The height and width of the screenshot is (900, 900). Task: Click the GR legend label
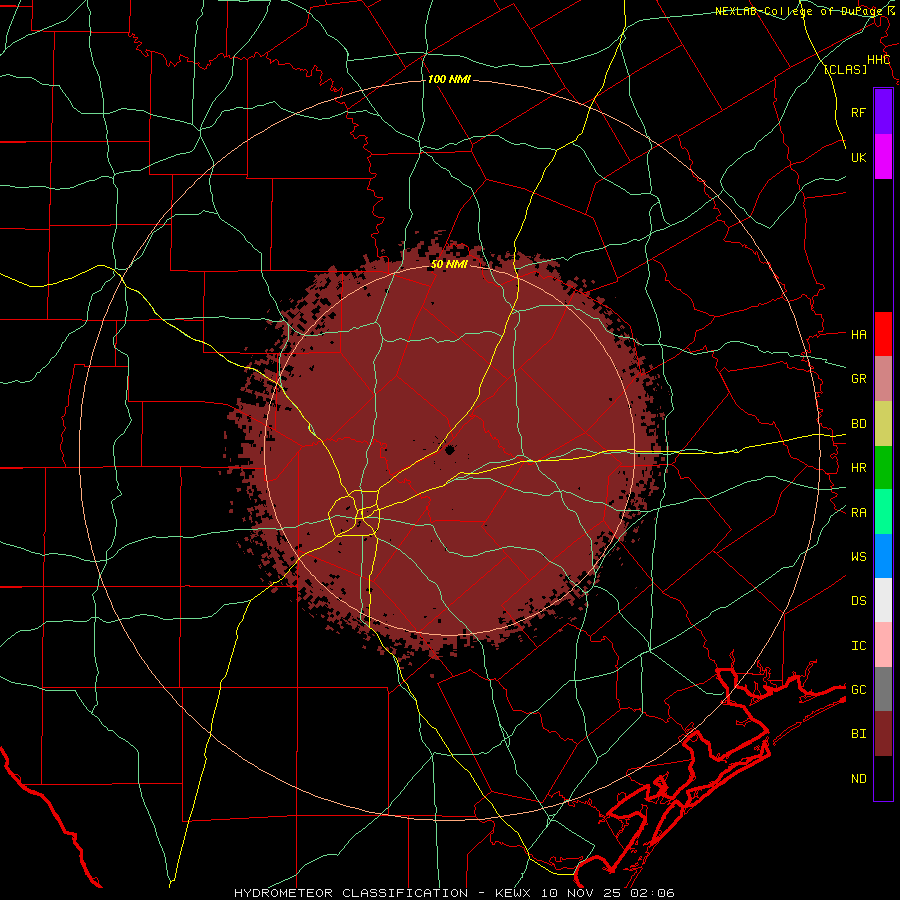858,379
